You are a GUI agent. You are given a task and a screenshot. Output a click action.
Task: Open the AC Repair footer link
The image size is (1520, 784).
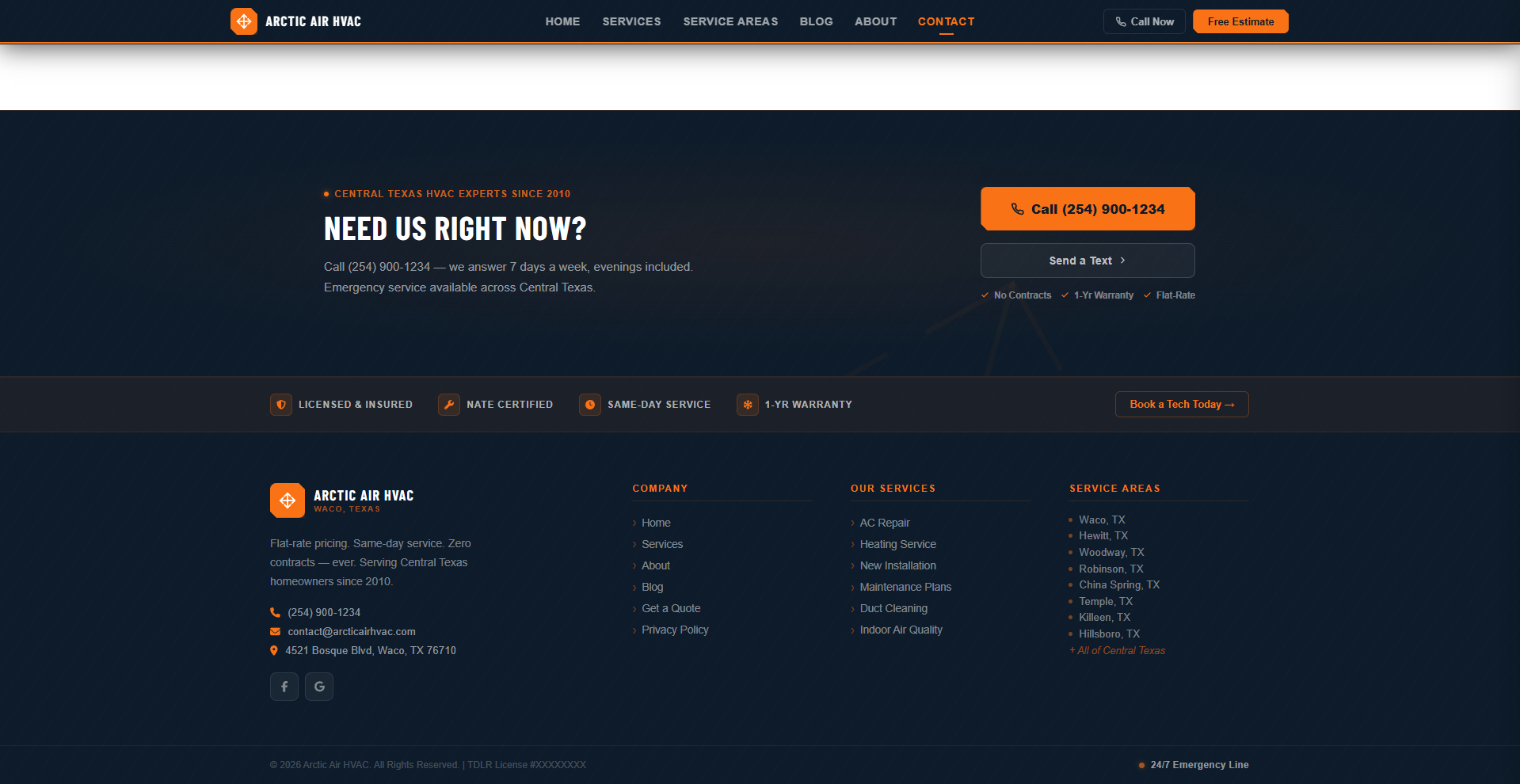[x=884, y=523]
